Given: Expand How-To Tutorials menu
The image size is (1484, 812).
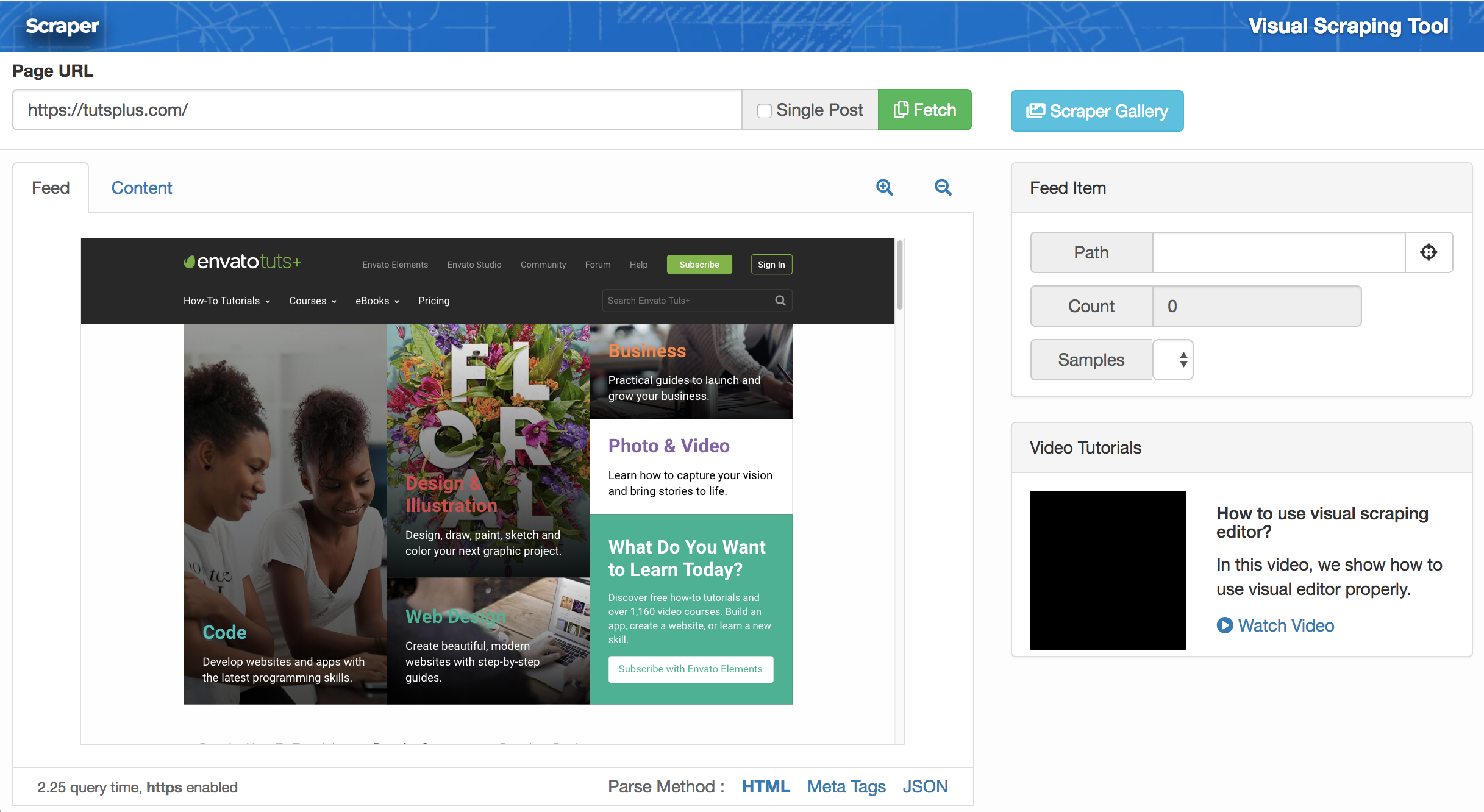Looking at the screenshot, I should 226,301.
